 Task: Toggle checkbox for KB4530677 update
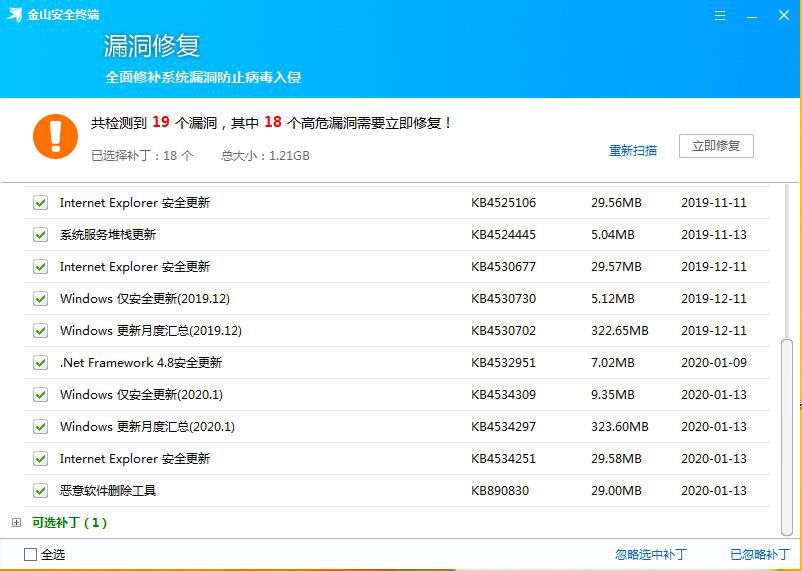[x=40, y=267]
